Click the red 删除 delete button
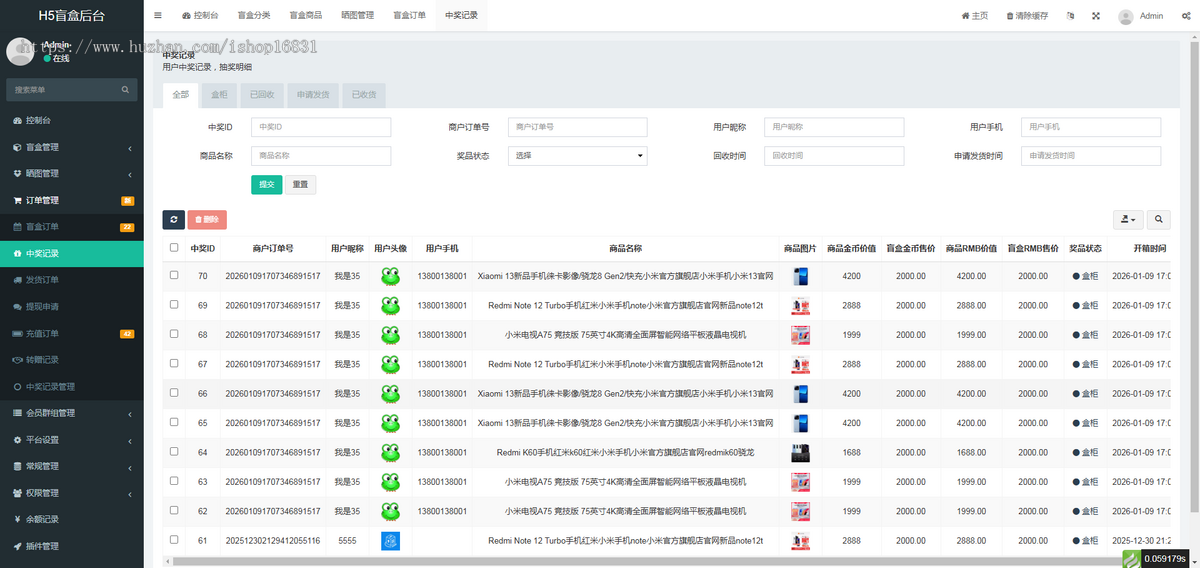The height and width of the screenshot is (568, 1200). [x=207, y=219]
